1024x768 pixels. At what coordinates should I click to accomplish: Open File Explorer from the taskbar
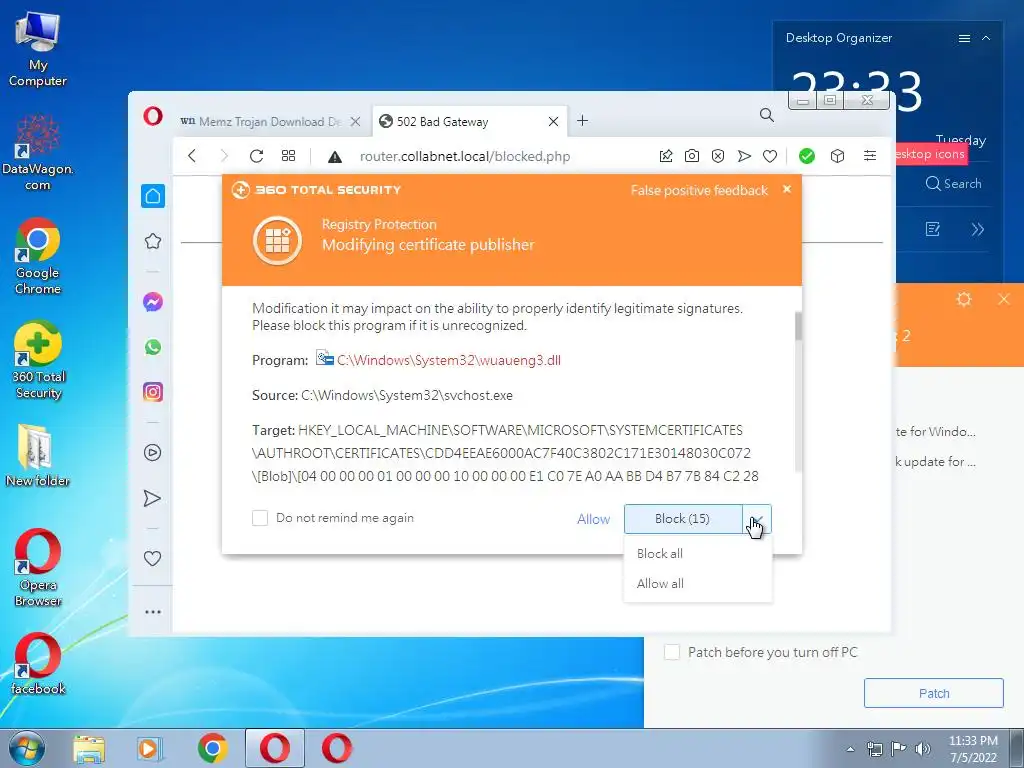(x=89, y=749)
